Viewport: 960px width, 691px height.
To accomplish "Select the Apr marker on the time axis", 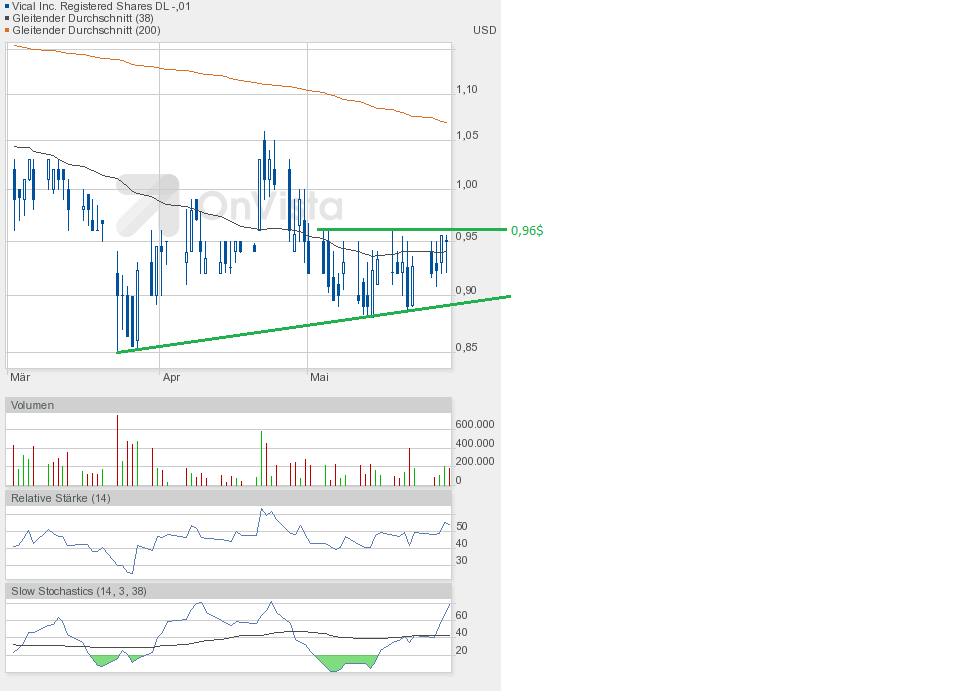I will pos(171,378).
